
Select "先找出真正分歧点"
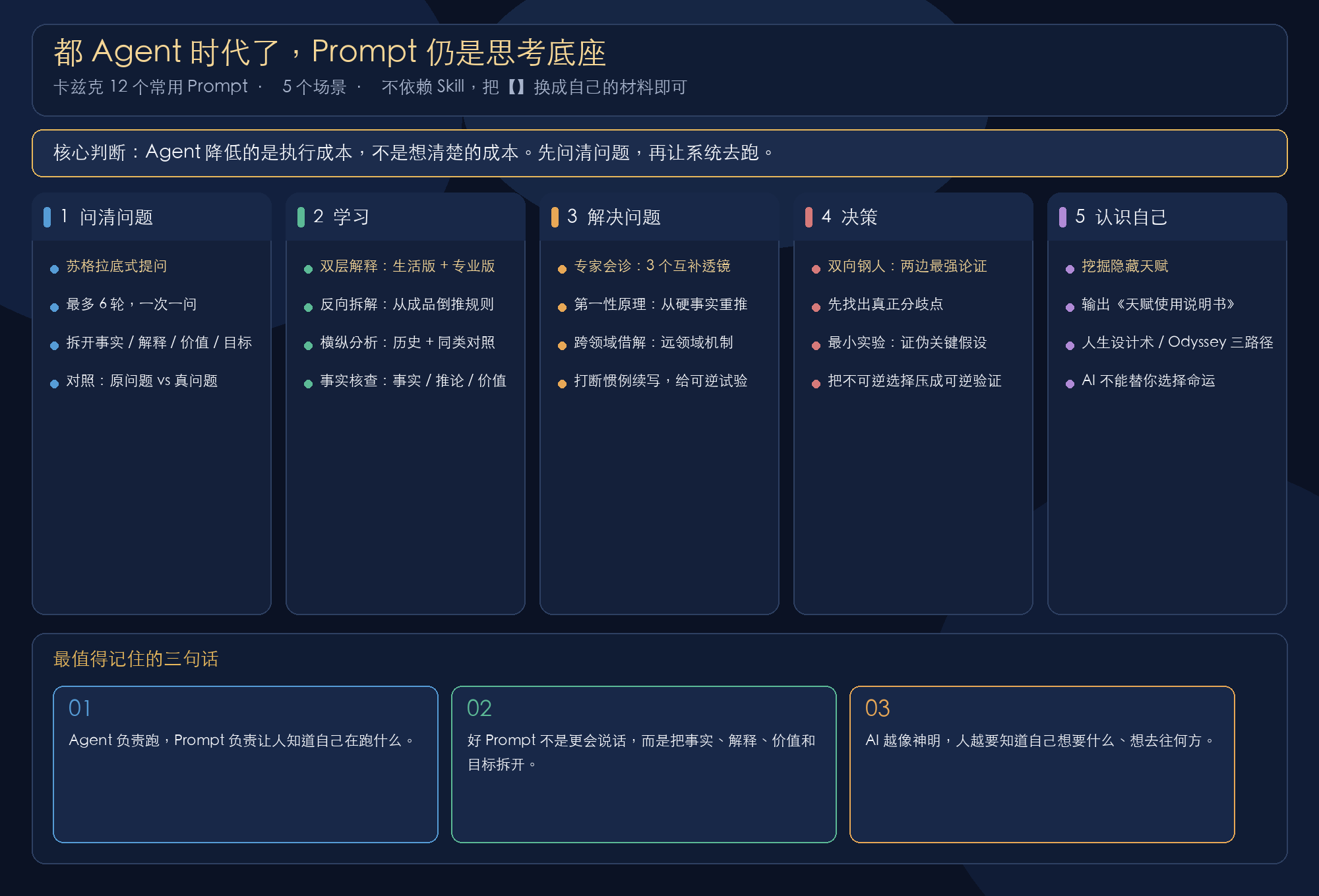[886, 305]
